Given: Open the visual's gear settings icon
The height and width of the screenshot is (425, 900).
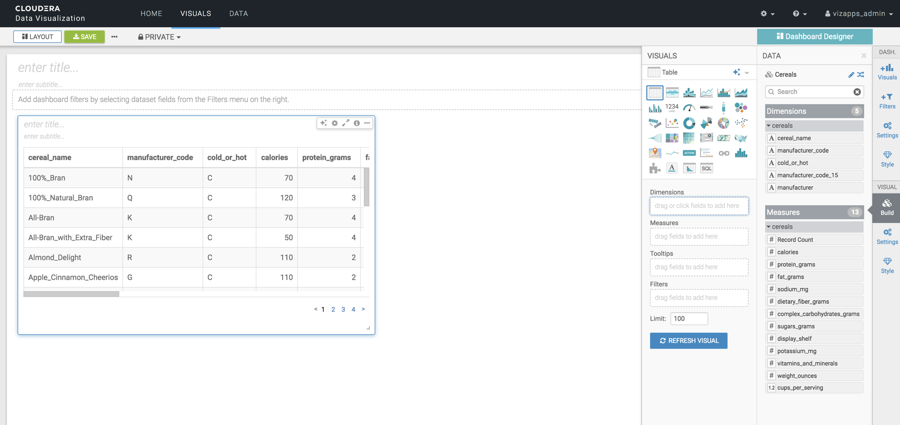Looking at the screenshot, I should (x=335, y=124).
